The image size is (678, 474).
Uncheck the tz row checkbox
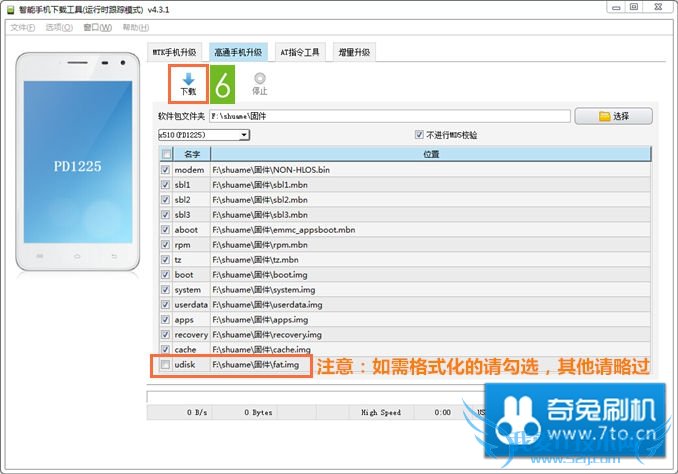[x=165, y=259]
